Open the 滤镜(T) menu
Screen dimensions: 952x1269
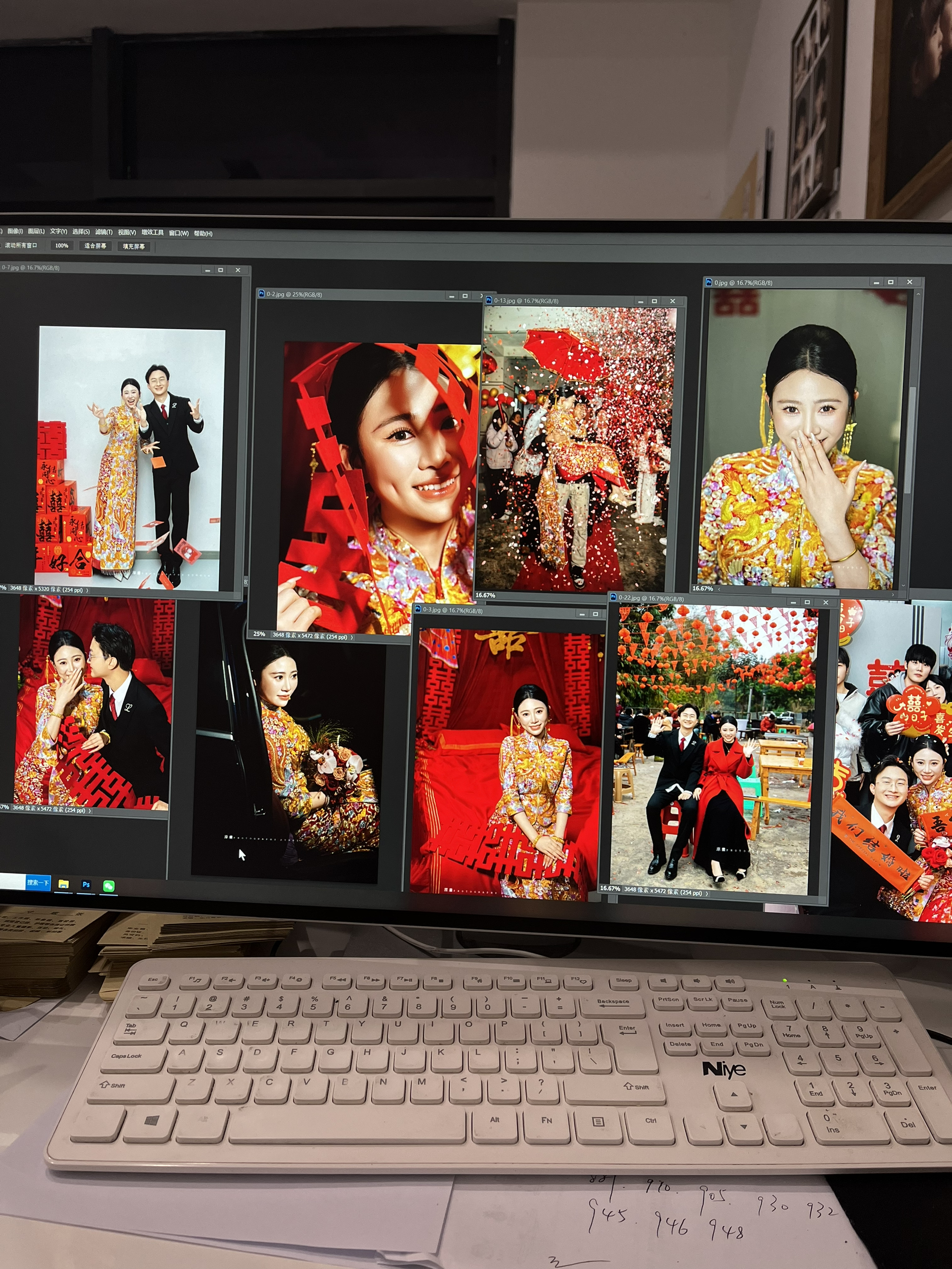coord(104,233)
